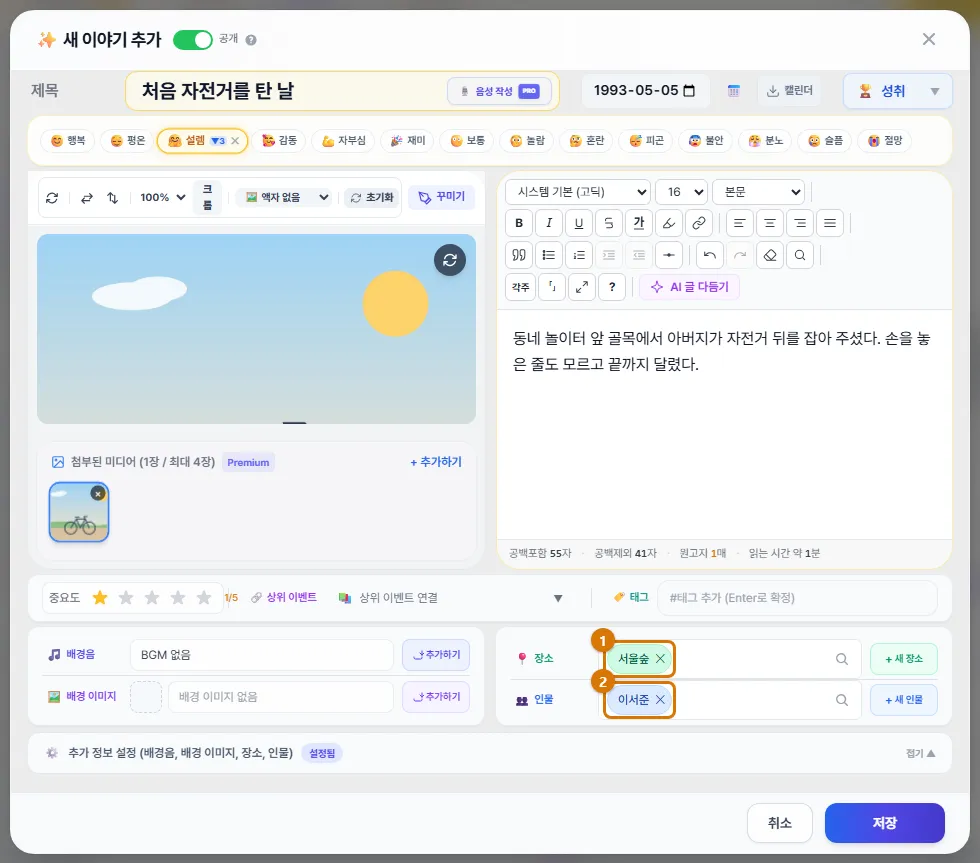The height and width of the screenshot is (863, 980).
Task: Set importance to two stars
Action: coord(126,598)
